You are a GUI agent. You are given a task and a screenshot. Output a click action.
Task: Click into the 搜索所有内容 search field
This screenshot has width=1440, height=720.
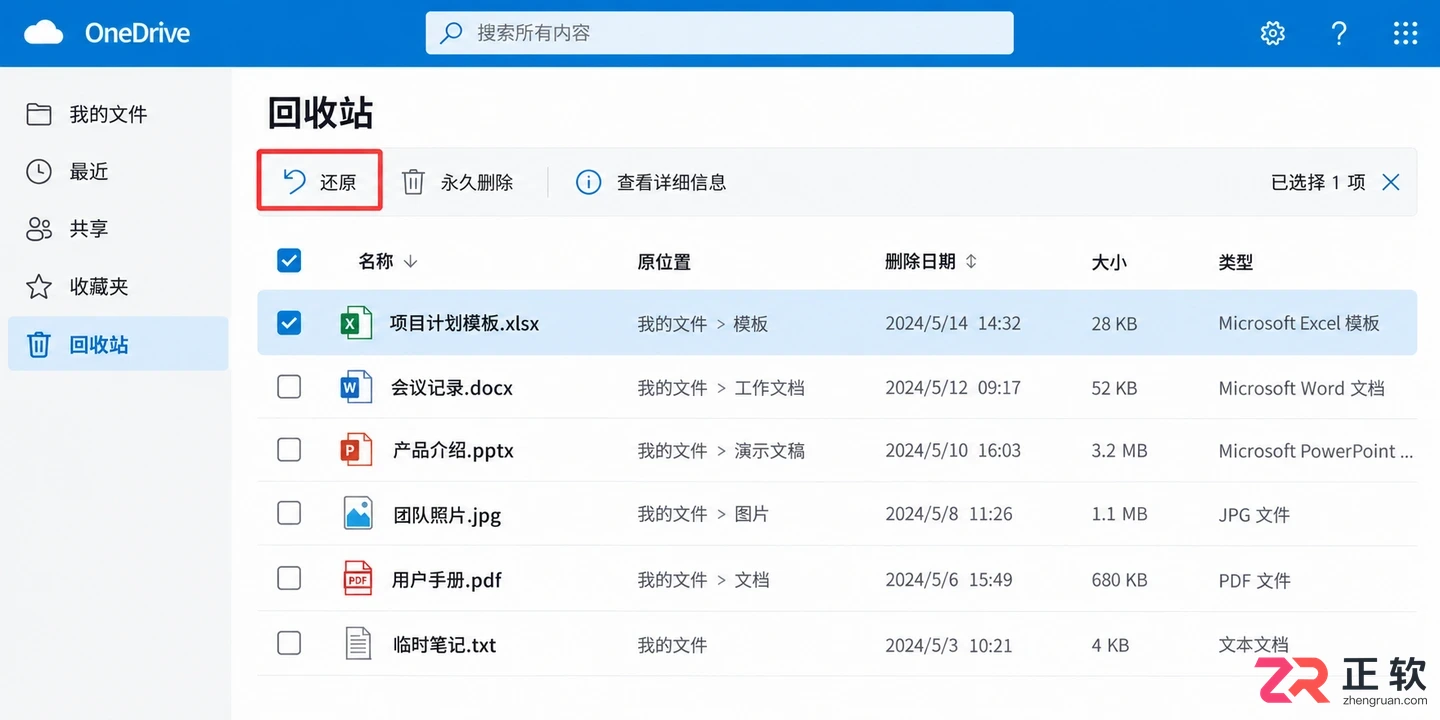point(719,33)
